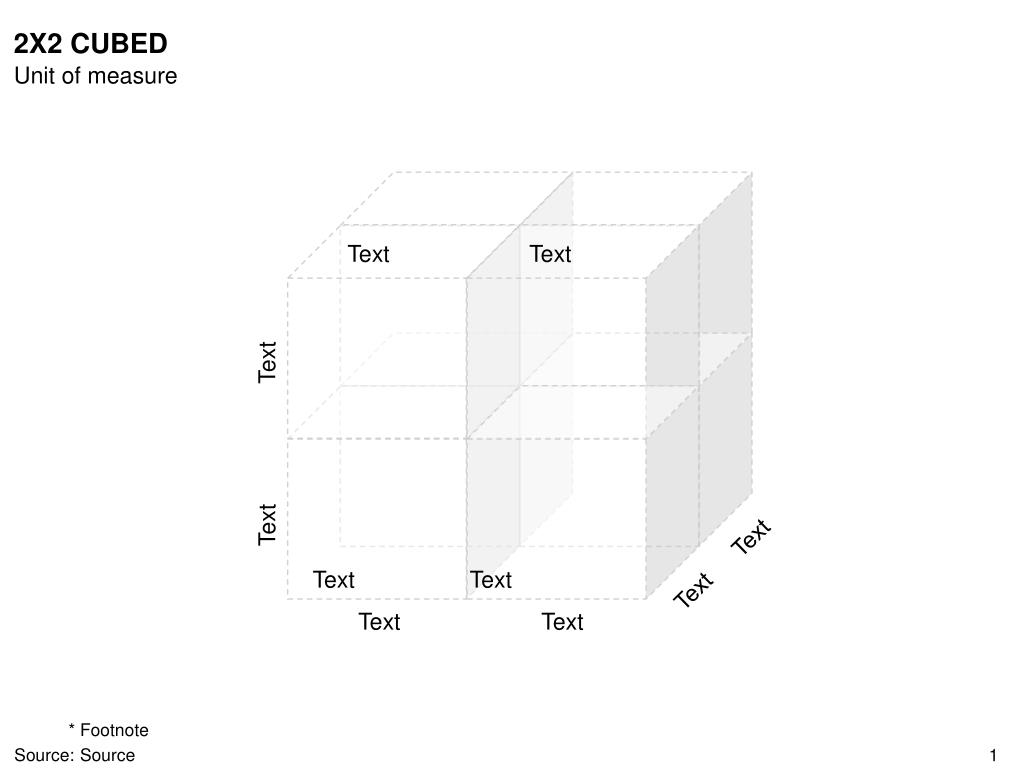
Task: Click the "Text" label at front face bottom center
Action: (x=491, y=580)
